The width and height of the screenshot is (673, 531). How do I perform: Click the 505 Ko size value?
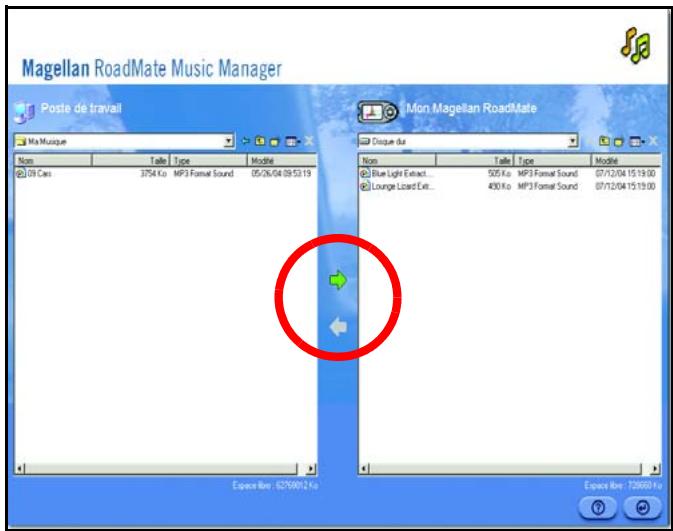click(500, 173)
